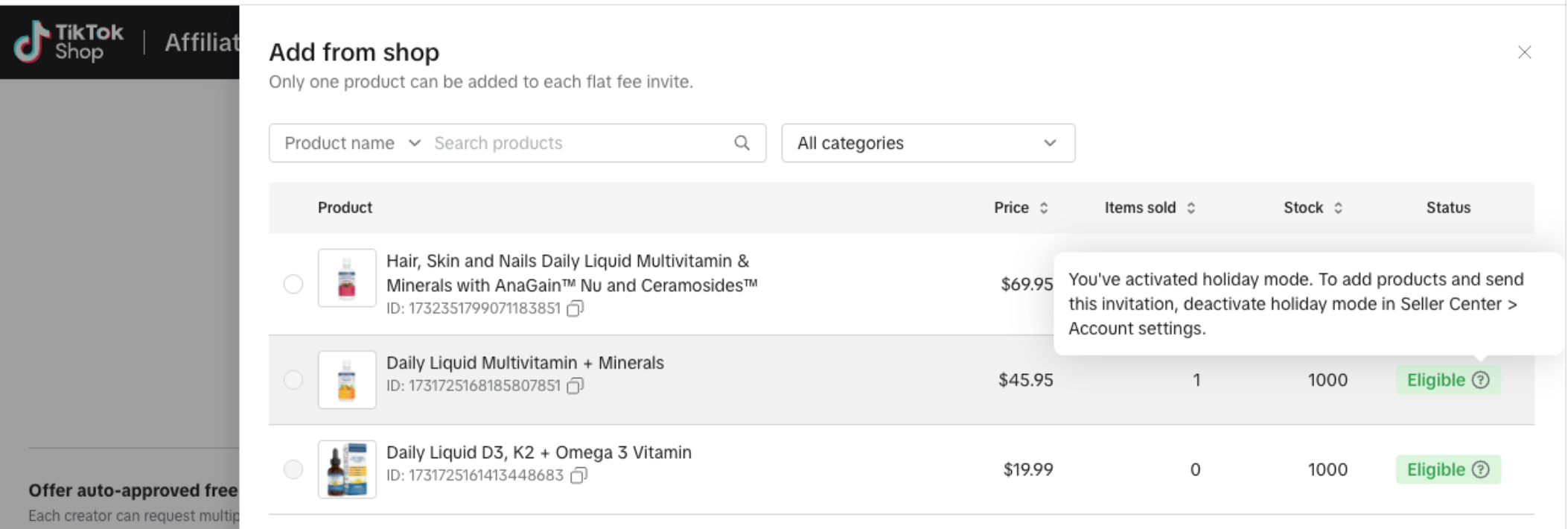Copy ID of Hair, Skin and Nails product
The width and height of the screenshot is (1568, 529).
(575, 308)
